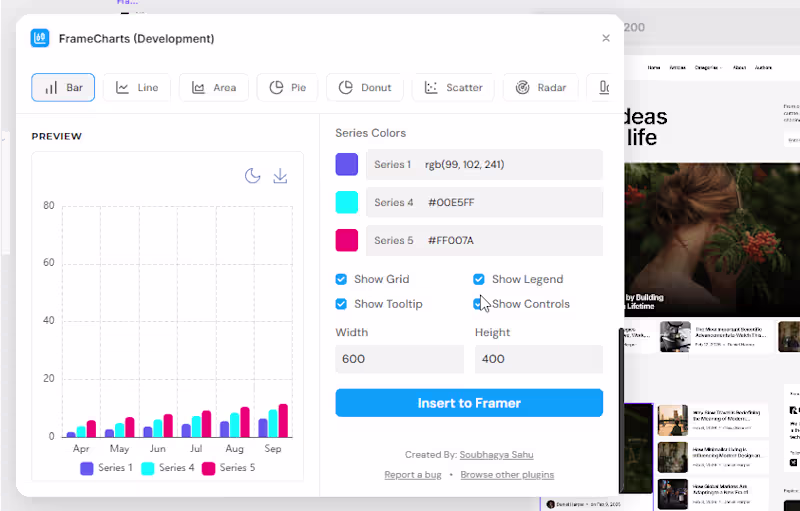Click Series 1 legend entry in the chart
Image resolution: width=800 pixels, height=511 pixels.
[106, 468]
